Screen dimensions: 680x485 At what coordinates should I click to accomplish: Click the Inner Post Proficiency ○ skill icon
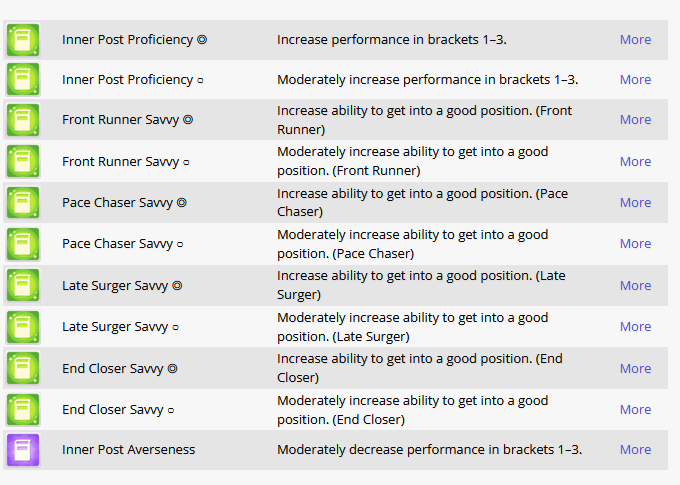coord(23,80)
